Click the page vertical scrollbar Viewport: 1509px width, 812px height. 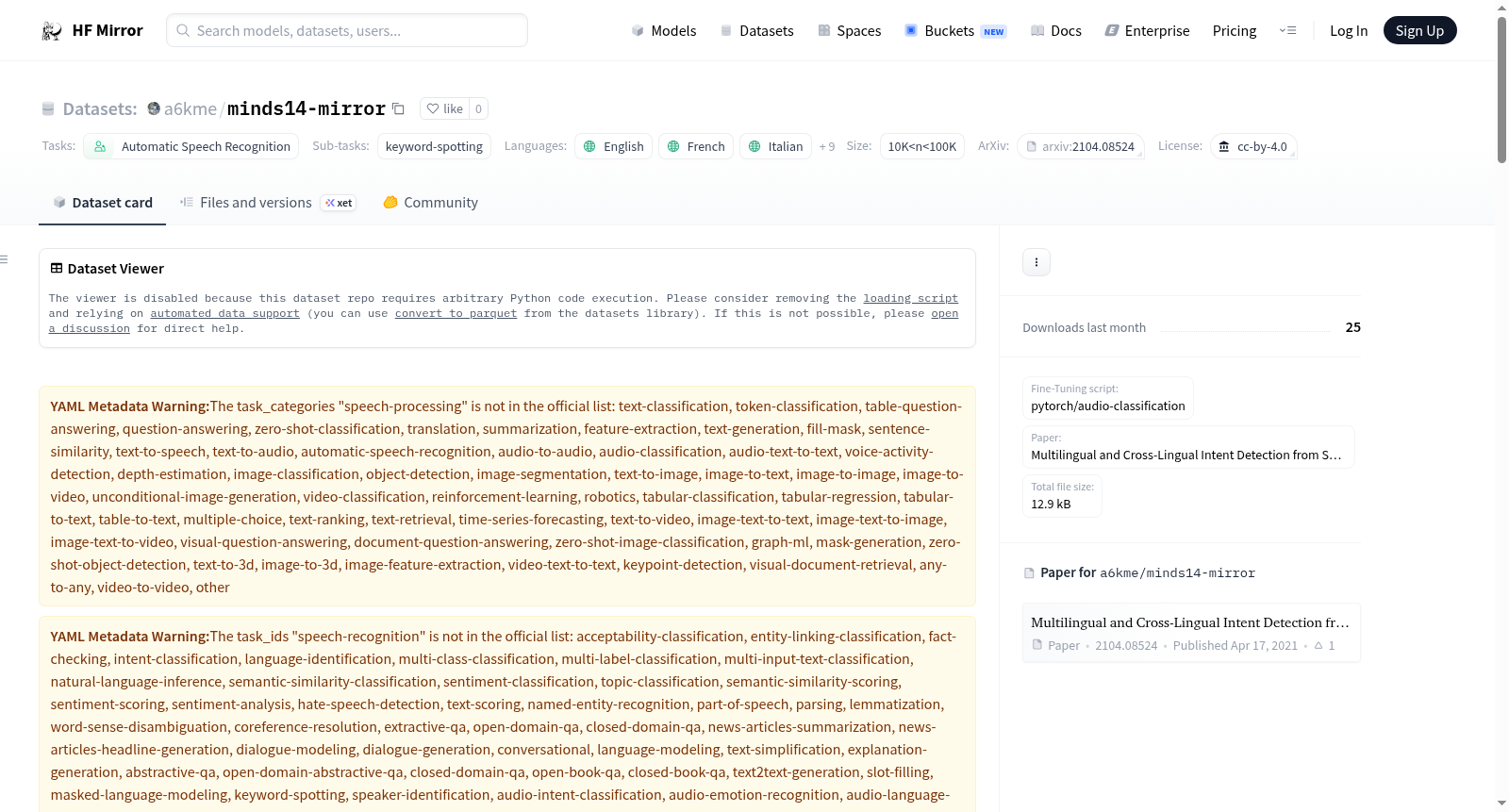pos(1501,90)
